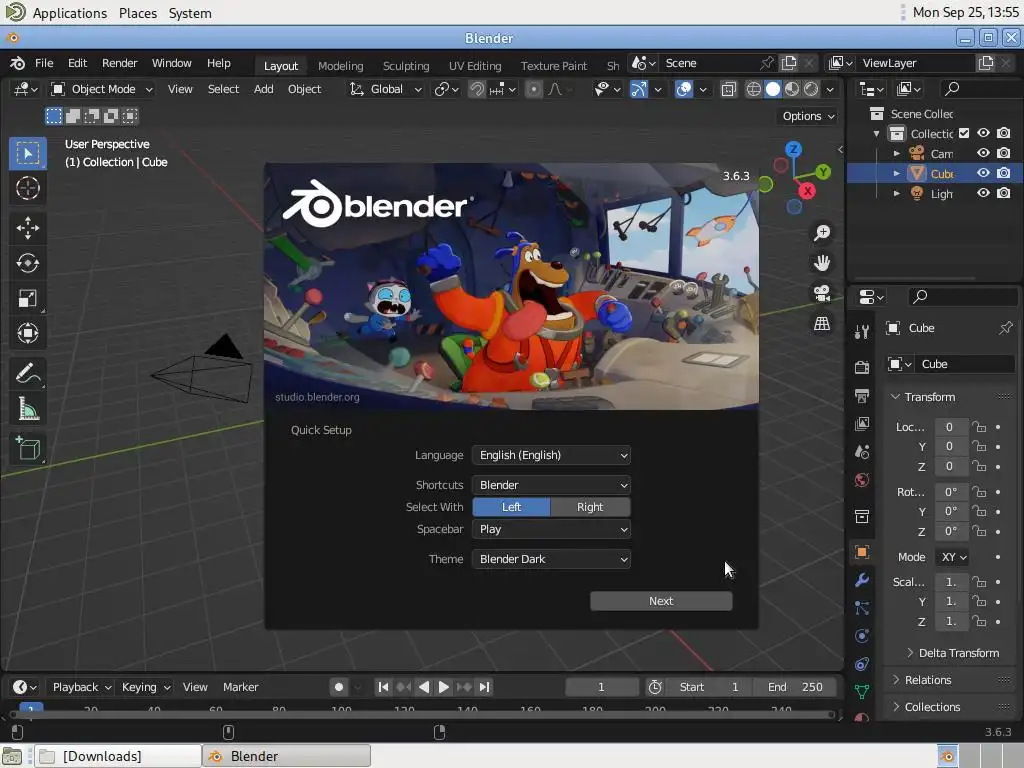Open the Language dropdown
Screen dimensions: 1024x768
[551, 455]
